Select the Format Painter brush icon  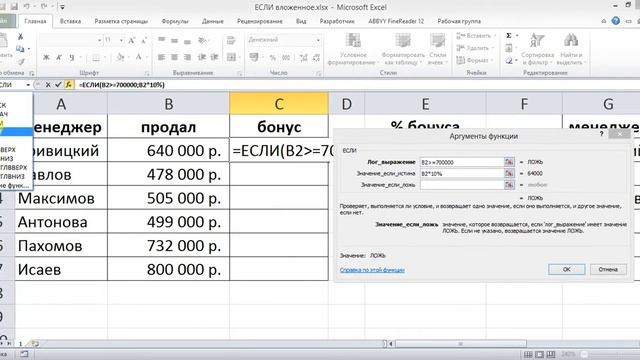[x=20, y=61]
